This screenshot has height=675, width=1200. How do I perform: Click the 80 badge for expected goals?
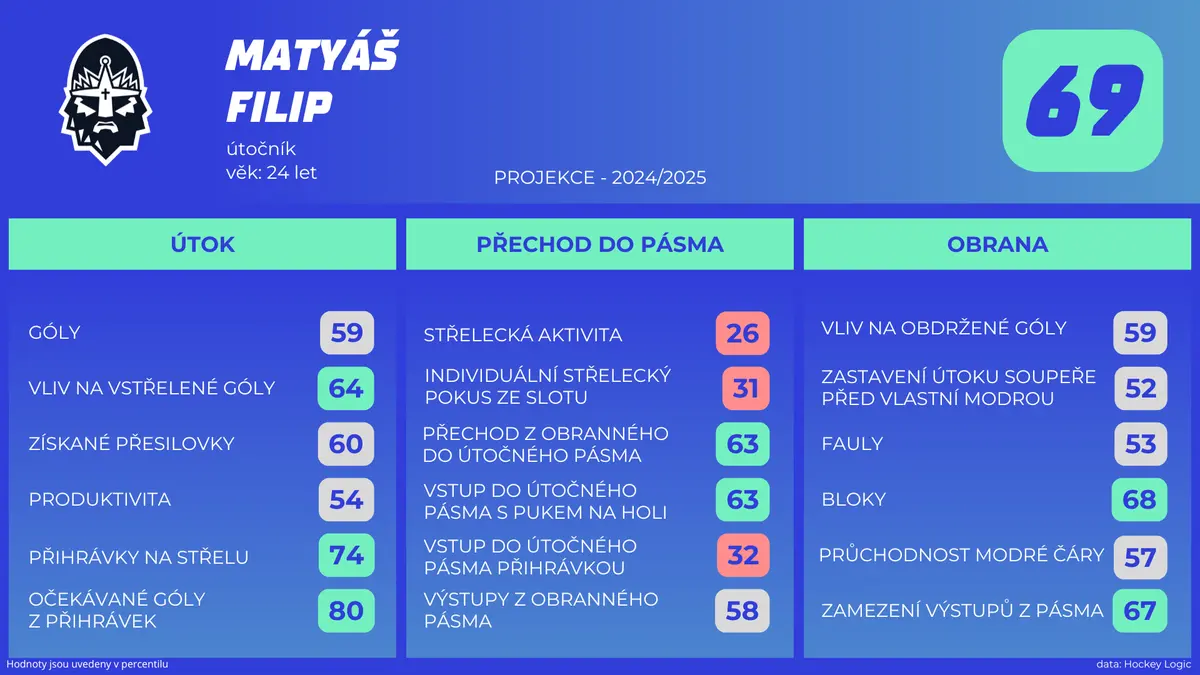coord(346,610)
